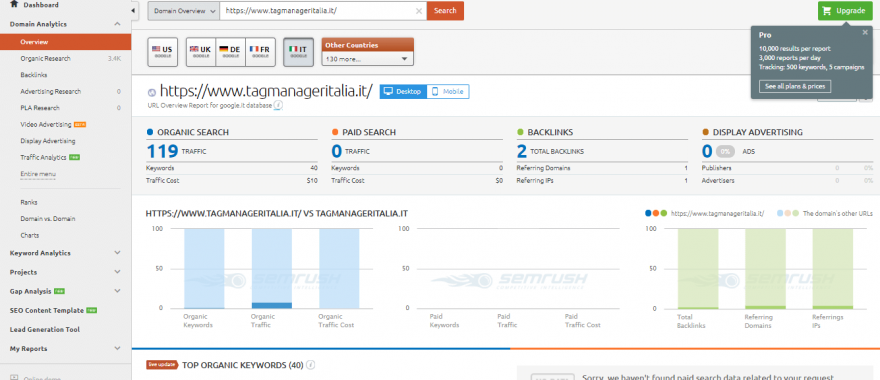Screen dimensions: 880x380
Task: Click the Entire menu link
Action: click(x=38, y=174)
